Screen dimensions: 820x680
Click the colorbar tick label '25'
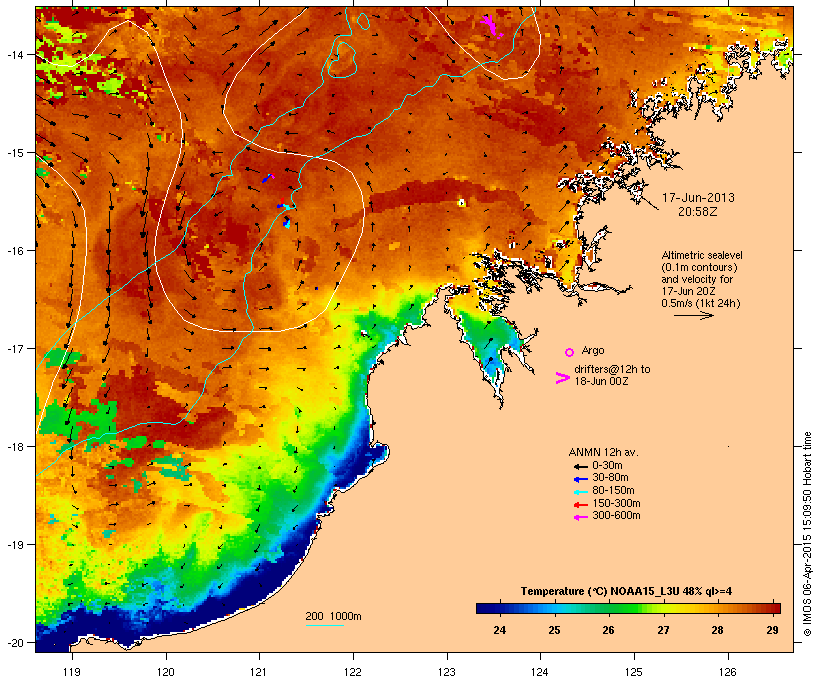coord(554,630)
